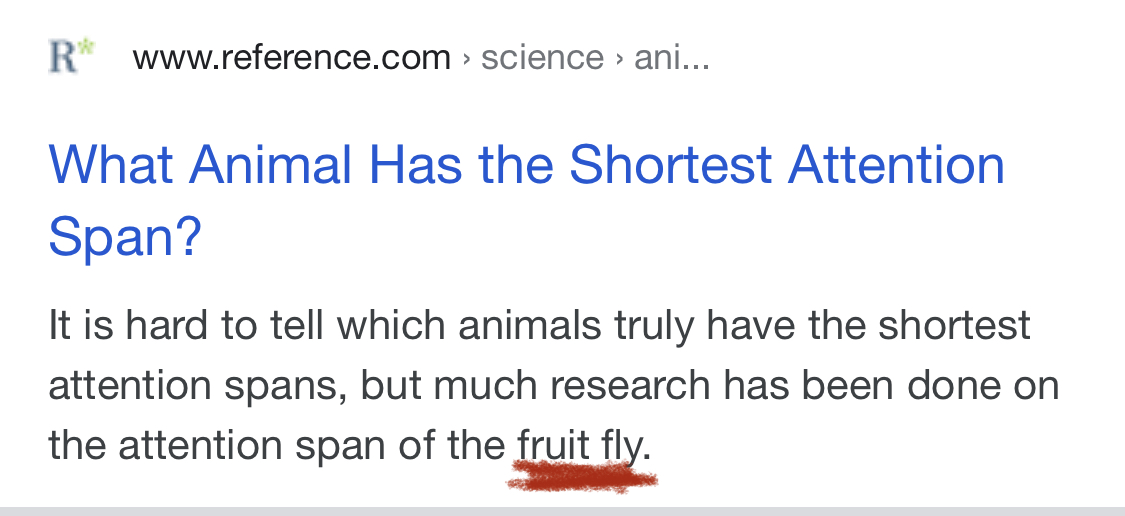This screenshot has height=516, width=1125.
Task: Click the snippet line starting 'It is hard'
Action: 540,325
